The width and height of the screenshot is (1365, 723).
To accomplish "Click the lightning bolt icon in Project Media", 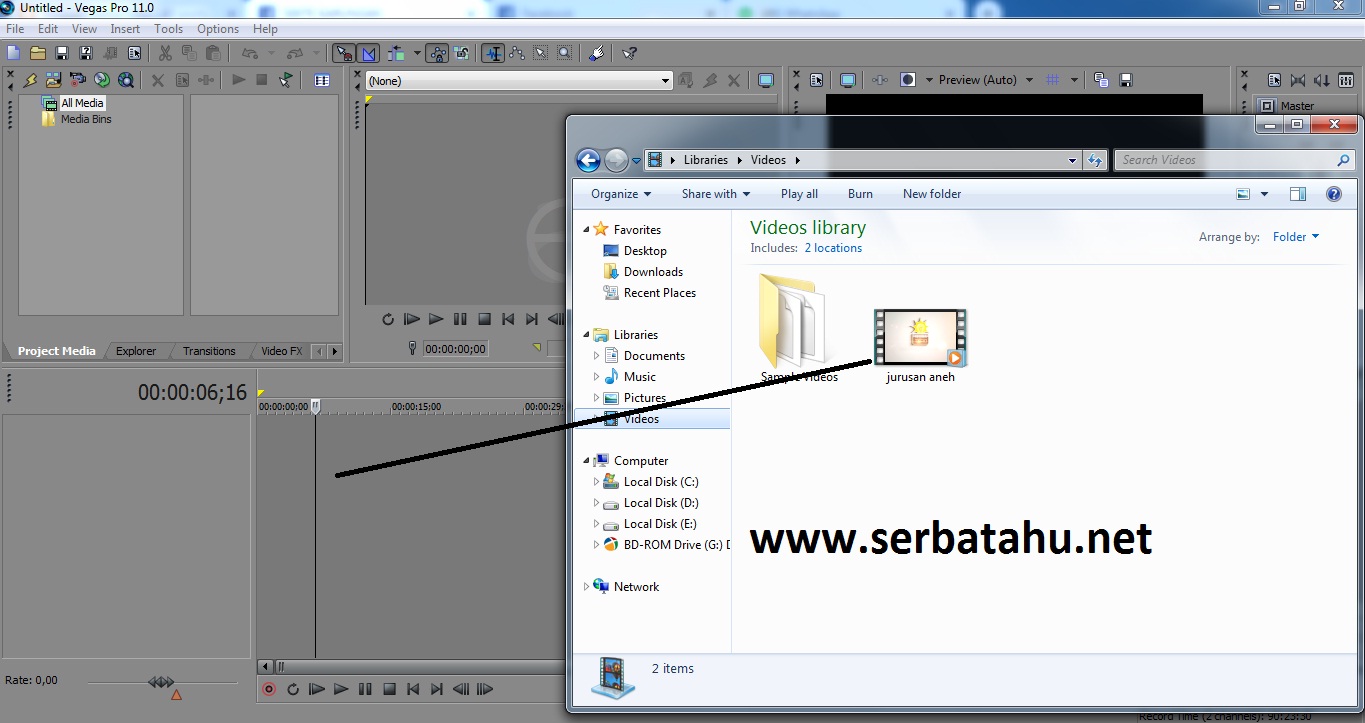I will 30,80.
